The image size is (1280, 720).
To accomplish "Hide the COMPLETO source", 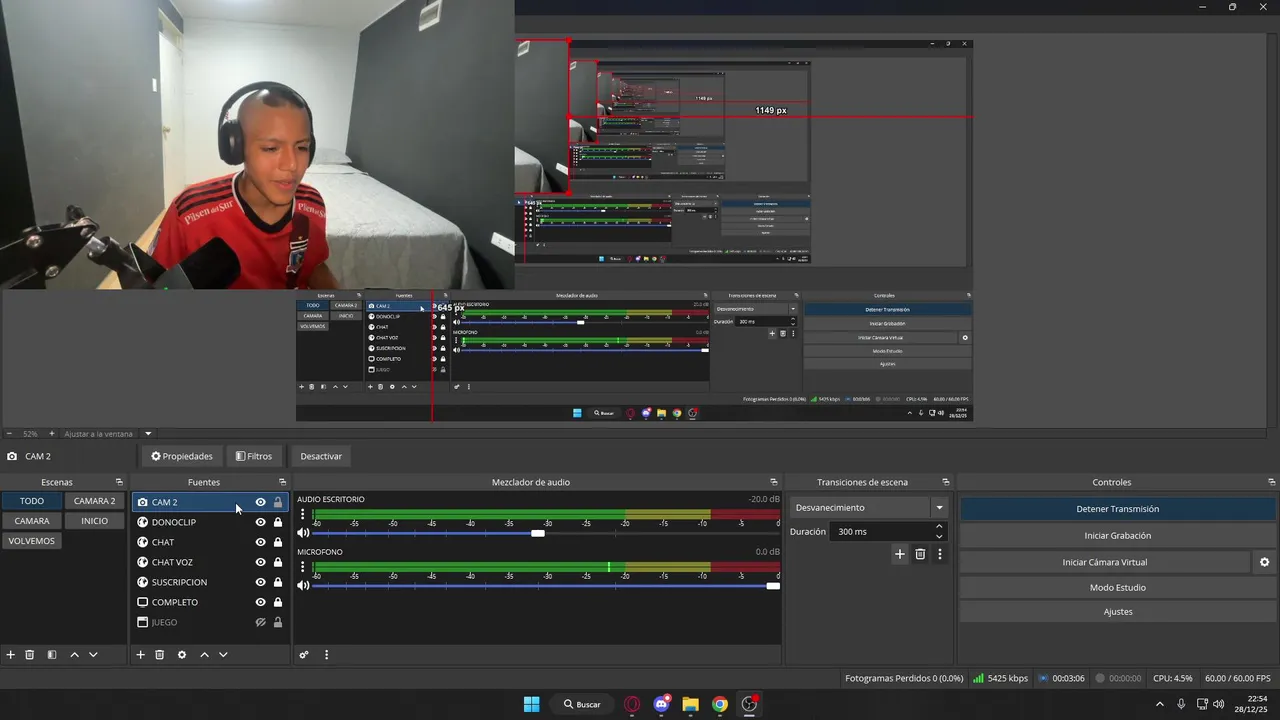I will pyautogui.click(x=261, y=602).
